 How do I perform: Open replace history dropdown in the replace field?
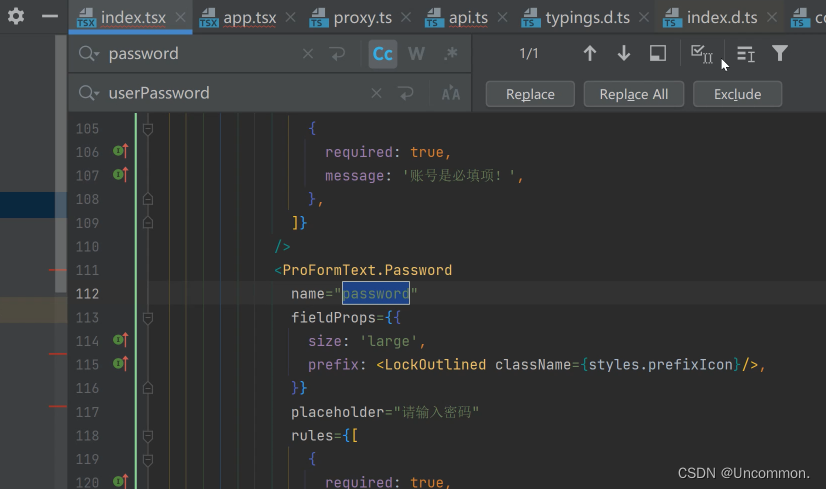point(88,93)
